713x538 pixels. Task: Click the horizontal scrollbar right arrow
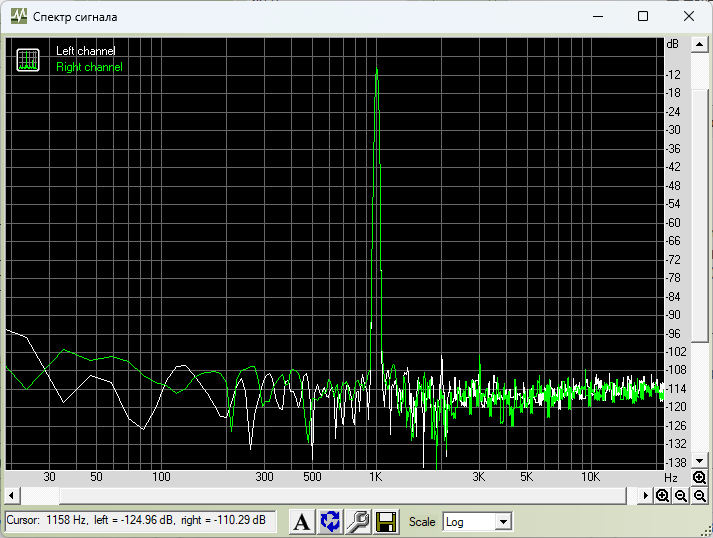pos(645,495)
